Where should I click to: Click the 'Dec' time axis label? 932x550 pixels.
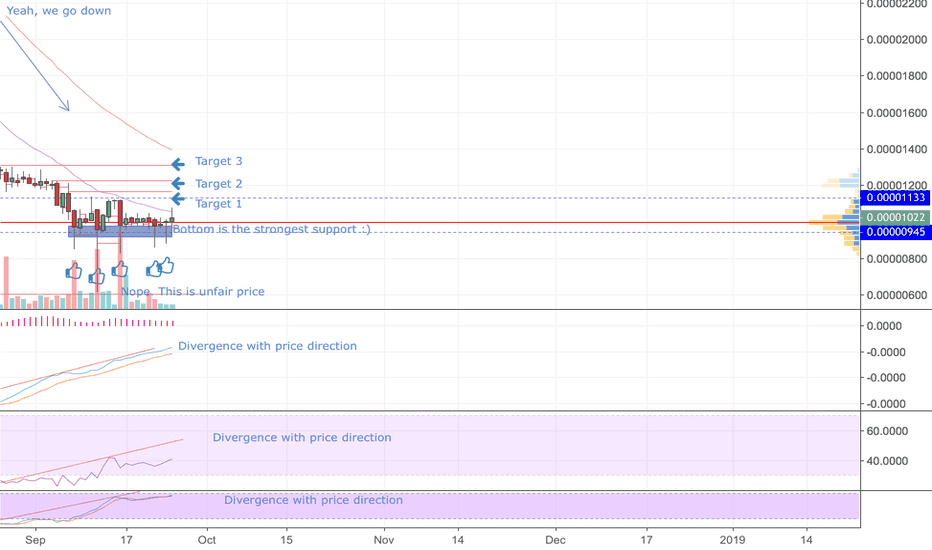[556, 540]
